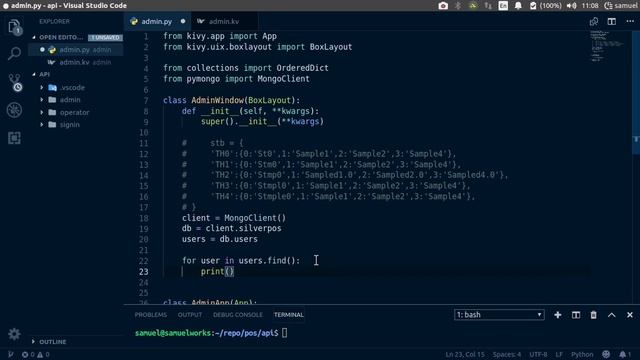
Task: Open admin.py in Open Editors list
Action: [x=76, y=50]
